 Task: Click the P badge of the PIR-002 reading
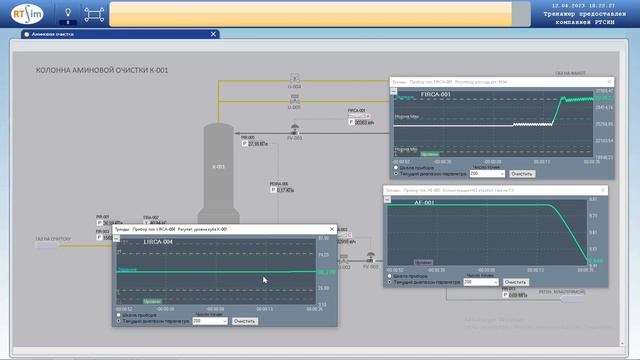point(99,237)
